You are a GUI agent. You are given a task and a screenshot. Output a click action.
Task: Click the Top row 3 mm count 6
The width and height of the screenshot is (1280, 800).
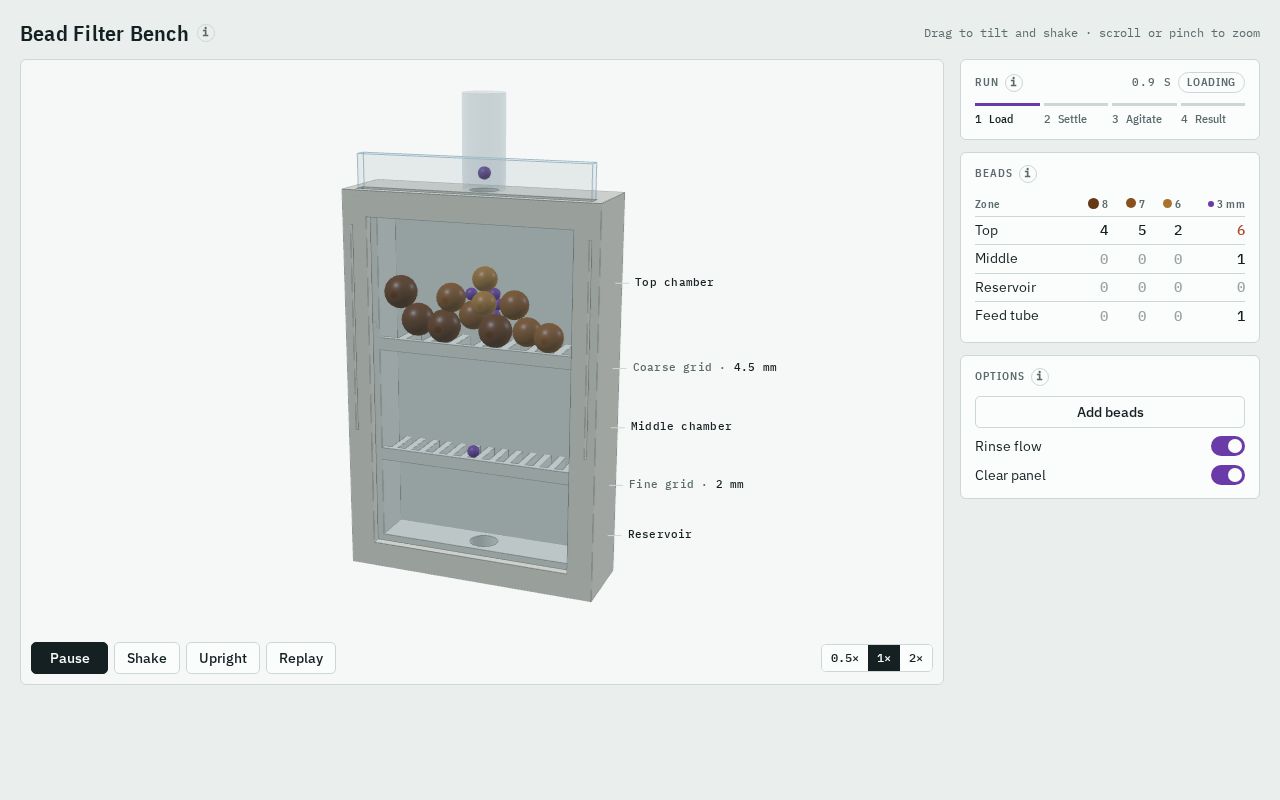pyautogui.click(x=1241, y=230)
